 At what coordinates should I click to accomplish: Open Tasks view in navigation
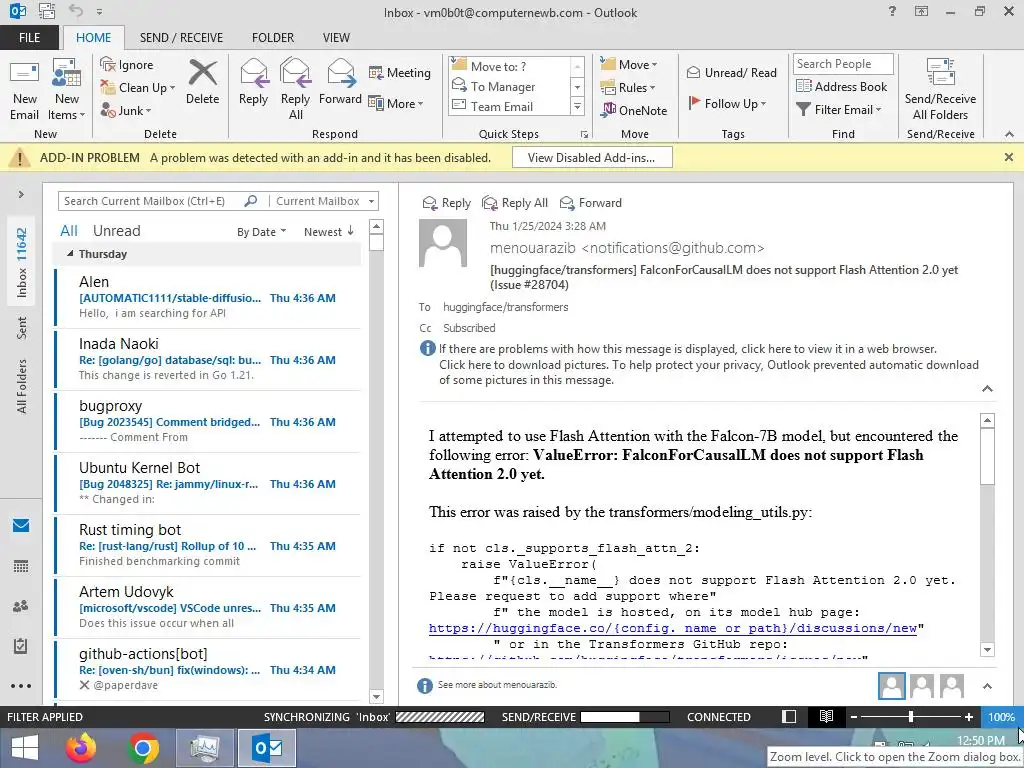(x=21, y=646)
